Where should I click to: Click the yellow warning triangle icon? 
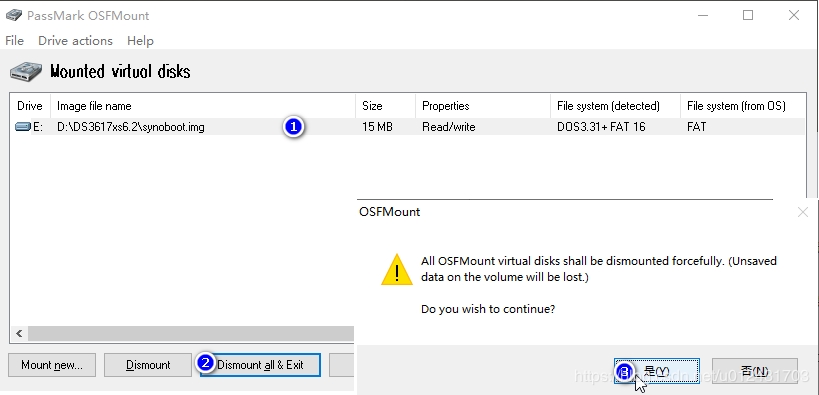coord(397,270)
